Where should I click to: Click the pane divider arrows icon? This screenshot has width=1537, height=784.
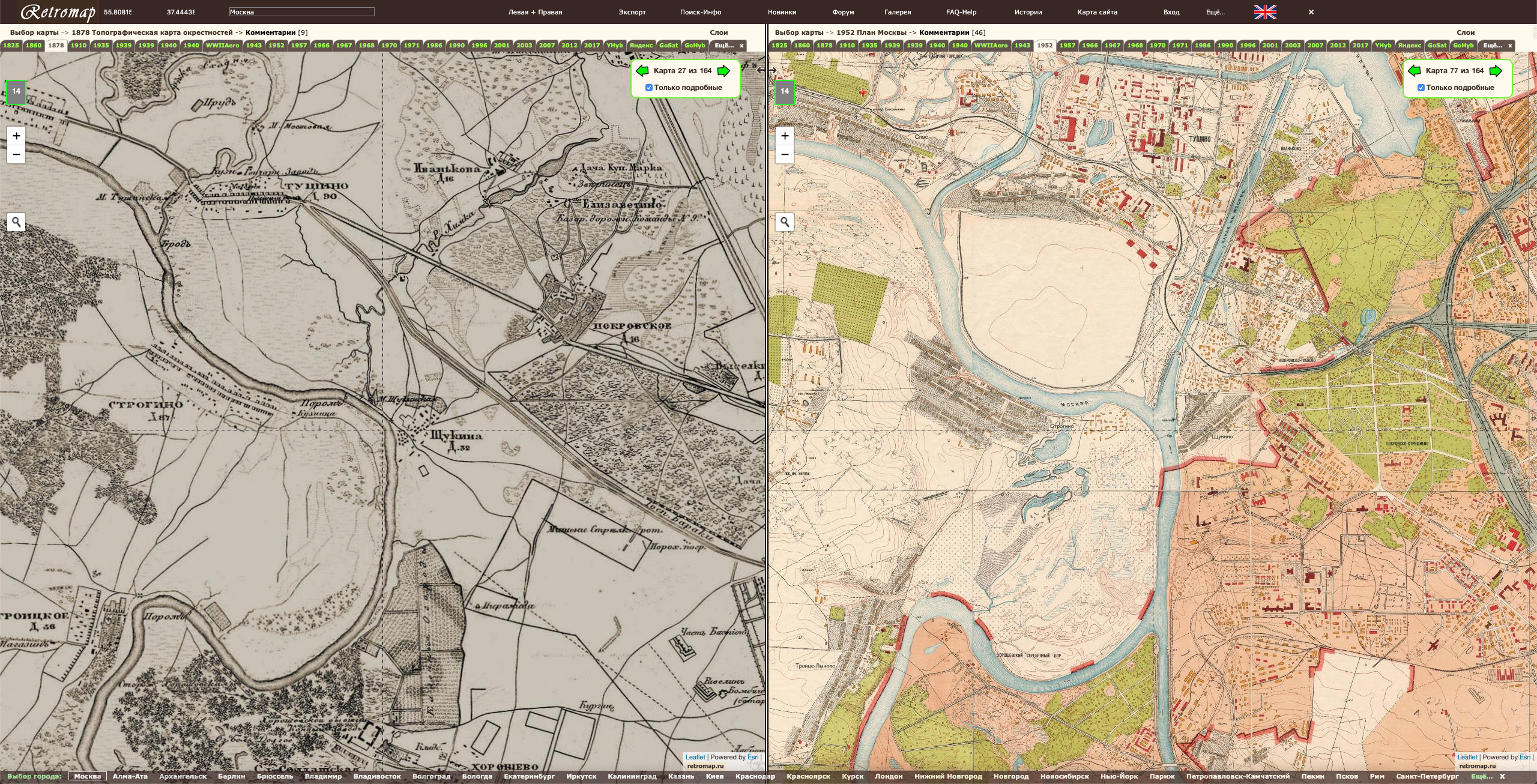tap(766, 71)
